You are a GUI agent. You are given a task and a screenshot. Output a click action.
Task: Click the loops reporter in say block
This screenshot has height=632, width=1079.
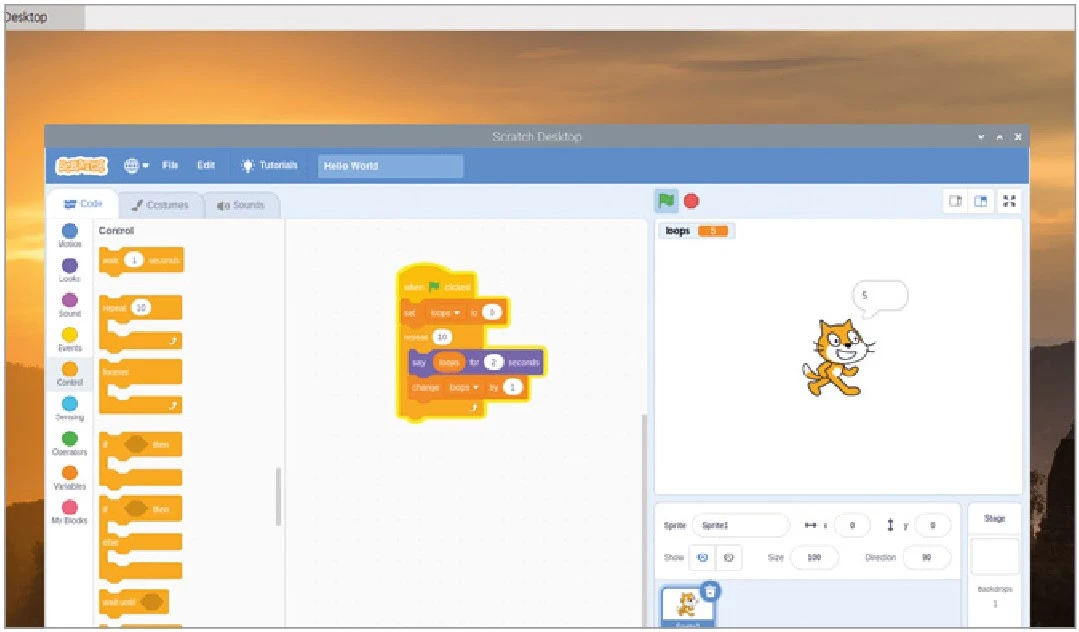[x=449, y=362]
